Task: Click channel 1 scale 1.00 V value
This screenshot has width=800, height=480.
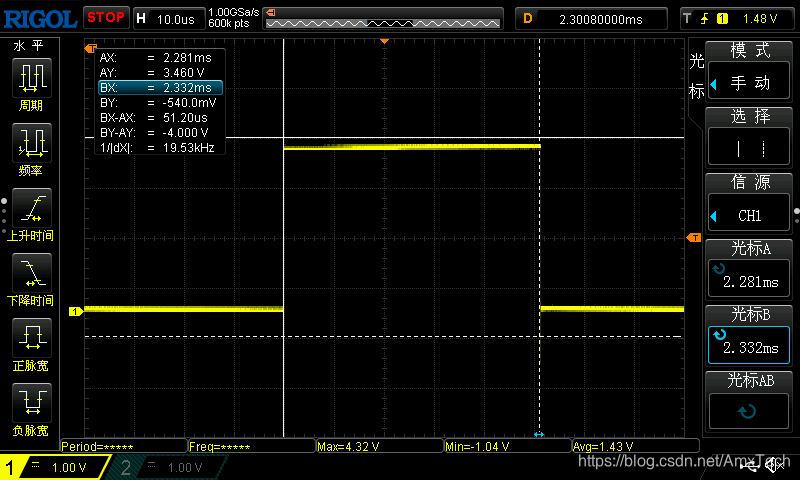Action: 69,468
